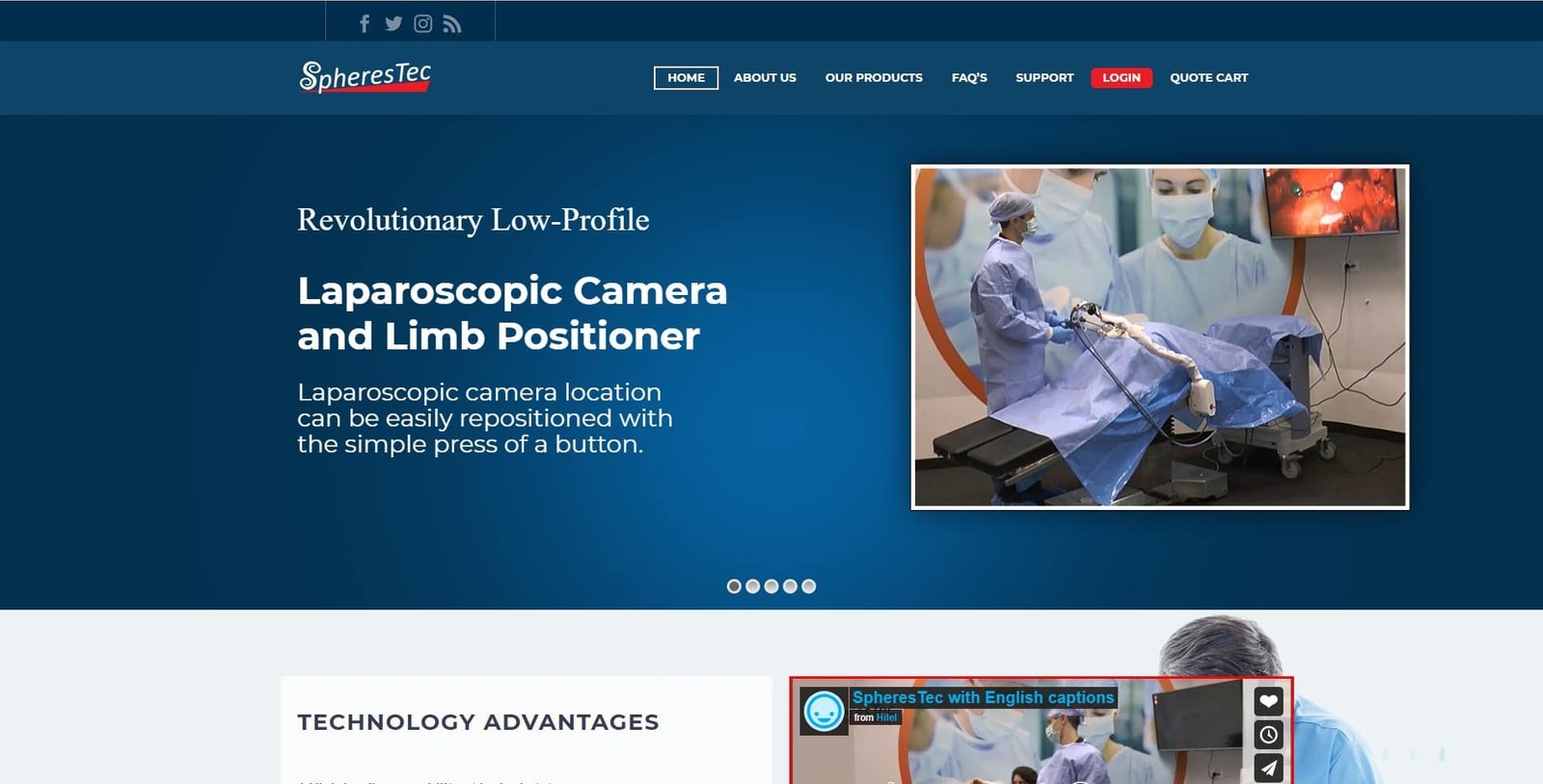The image size is (1543, 784).
Task: Click the SpheresTec logo
Action: coord(365,77)
